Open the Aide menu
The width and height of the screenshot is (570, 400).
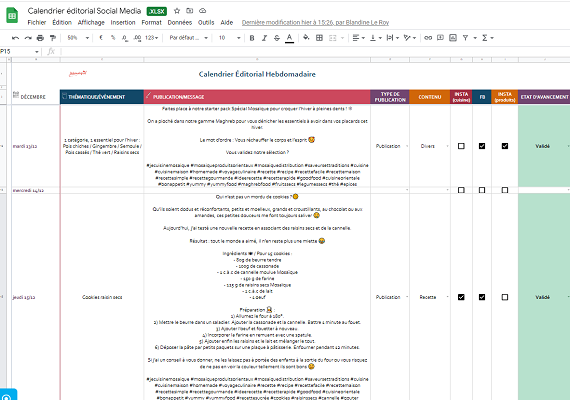[x=226, y=23]
